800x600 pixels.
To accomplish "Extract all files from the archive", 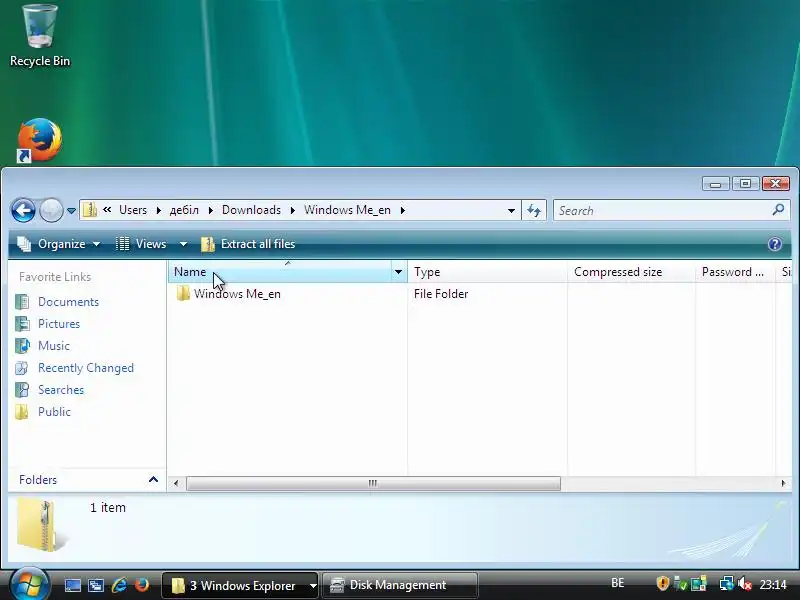I will 248,244.
